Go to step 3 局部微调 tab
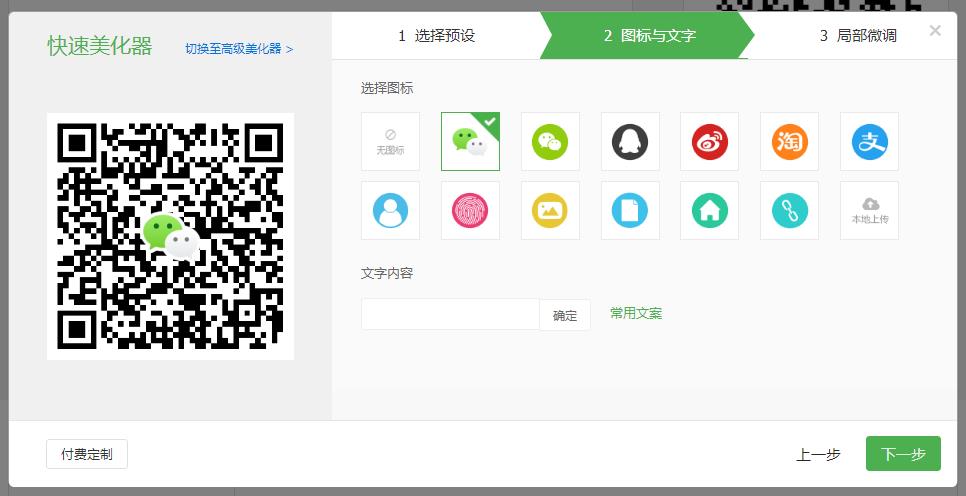This screenshot has width=966, height=496. [858, 36]
